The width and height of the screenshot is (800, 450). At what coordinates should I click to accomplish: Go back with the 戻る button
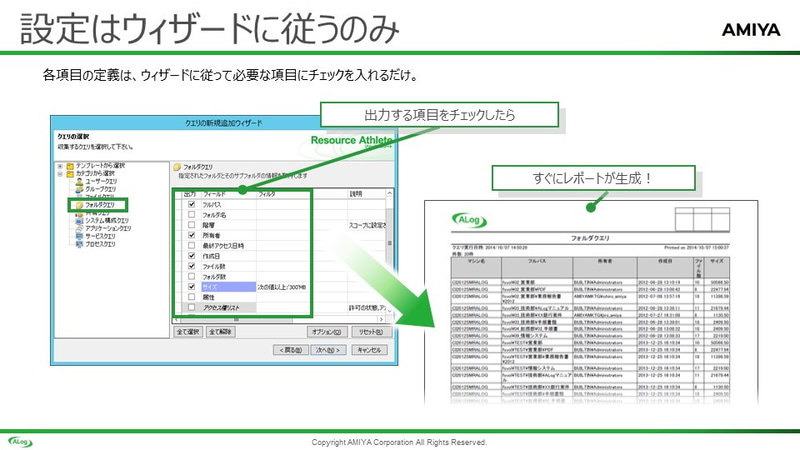(290, 350)
